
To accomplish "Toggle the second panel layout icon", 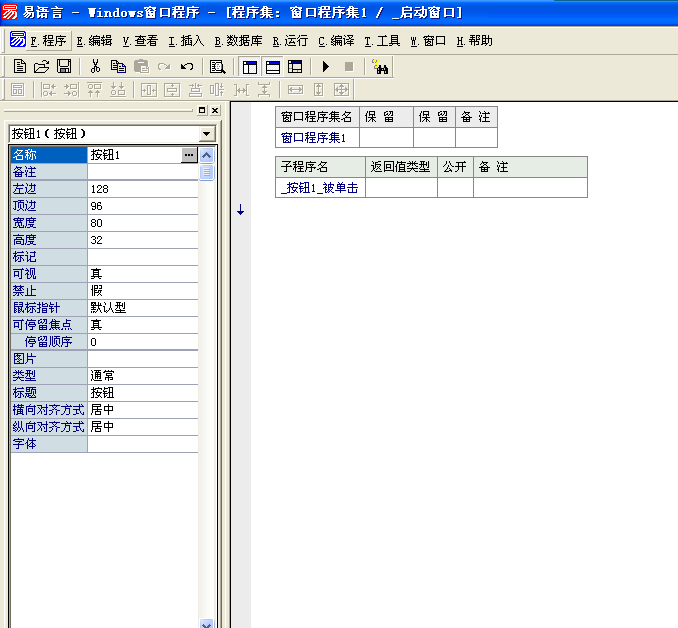I will (272, 67).
